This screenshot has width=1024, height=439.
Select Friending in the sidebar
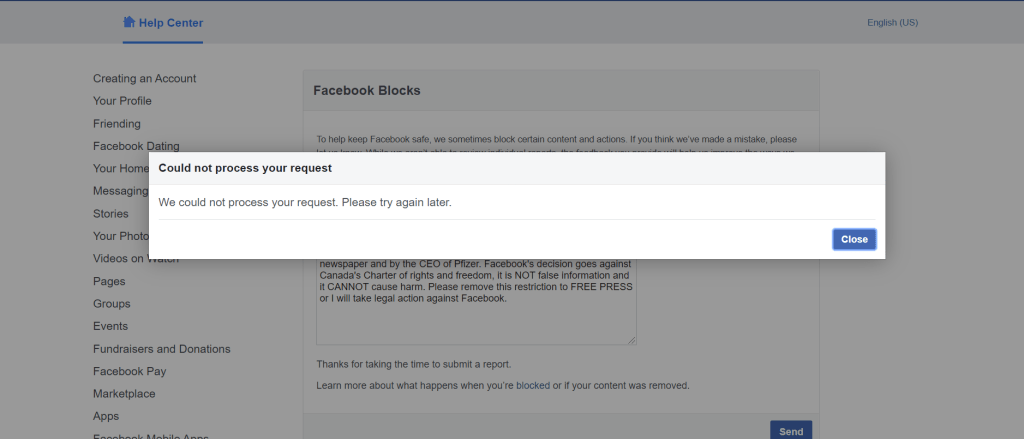116,124
